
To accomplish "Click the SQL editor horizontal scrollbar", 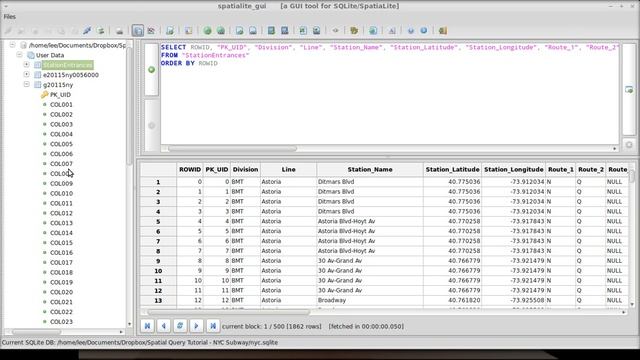I will click(x=233, y=149).
